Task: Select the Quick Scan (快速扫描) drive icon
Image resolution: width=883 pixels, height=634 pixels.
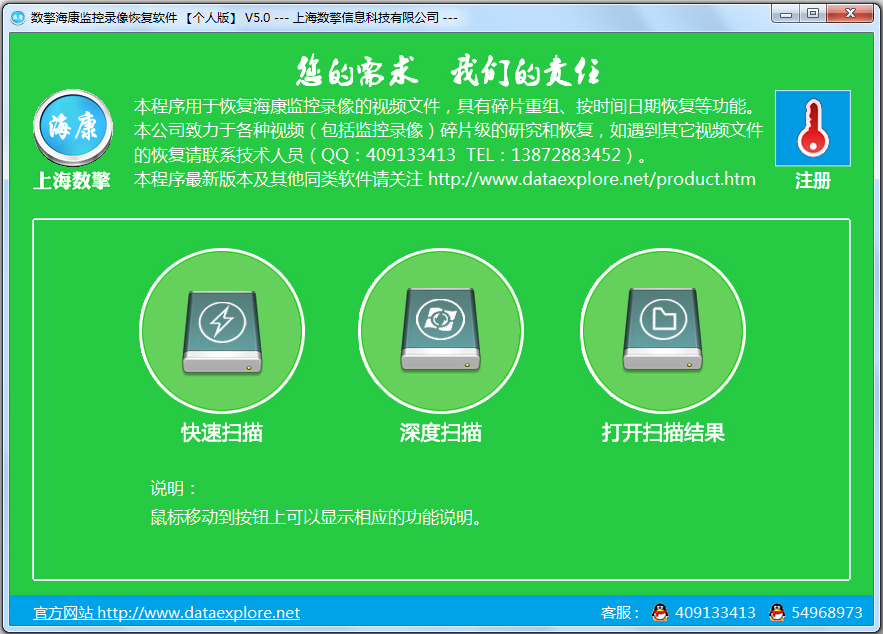Action: [222, 330]
